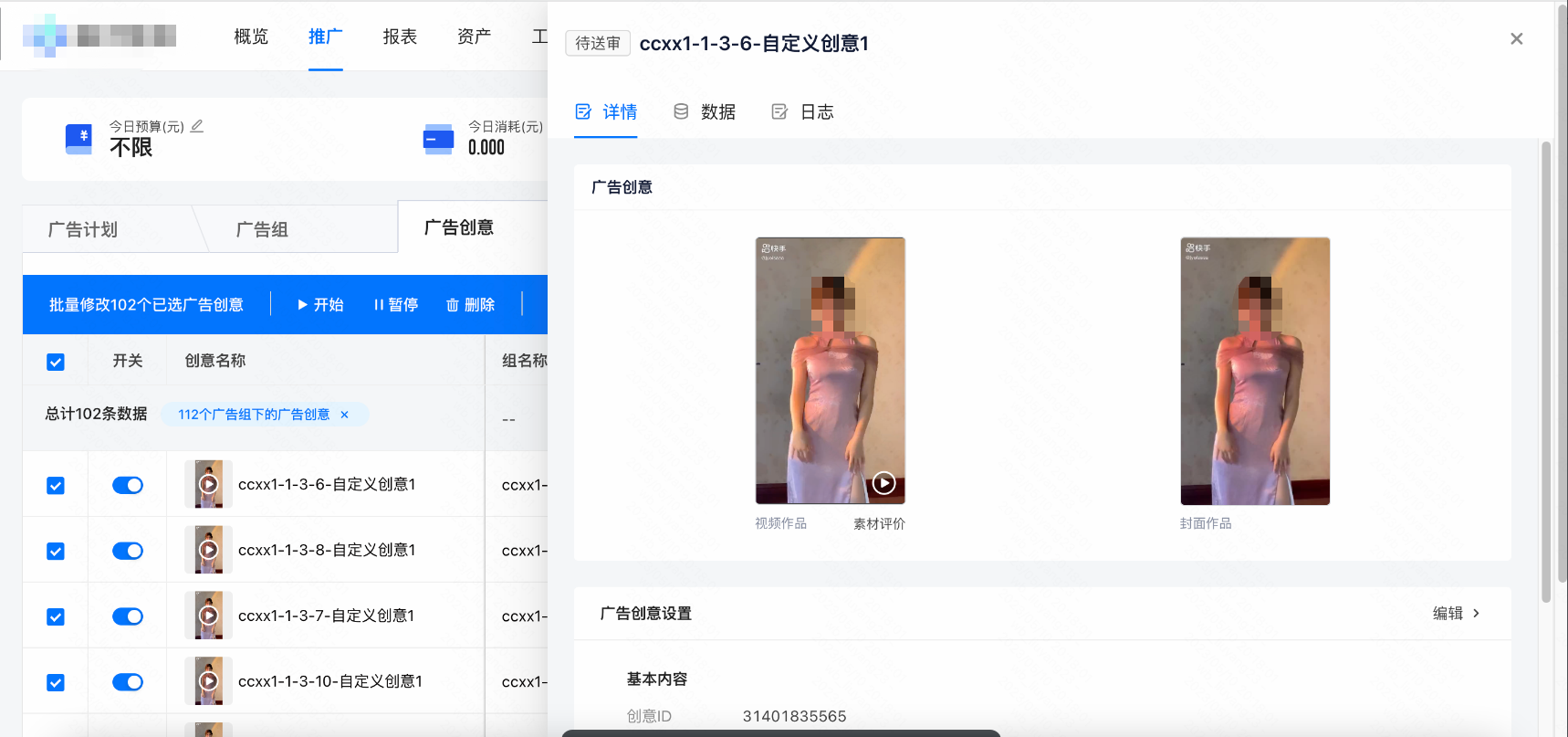Click the 不限 budget value
This screenshot has width=1568, height=737.
131,148
